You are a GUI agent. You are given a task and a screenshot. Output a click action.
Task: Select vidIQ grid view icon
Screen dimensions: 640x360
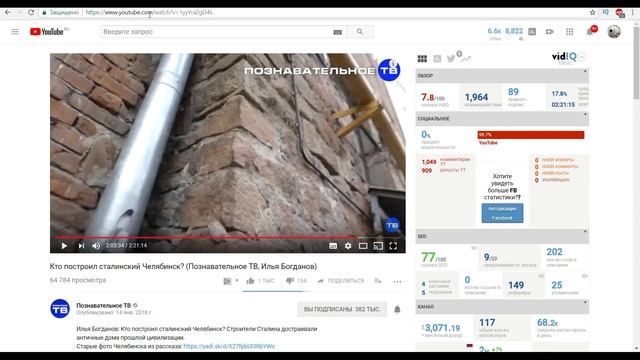[422, 59]
